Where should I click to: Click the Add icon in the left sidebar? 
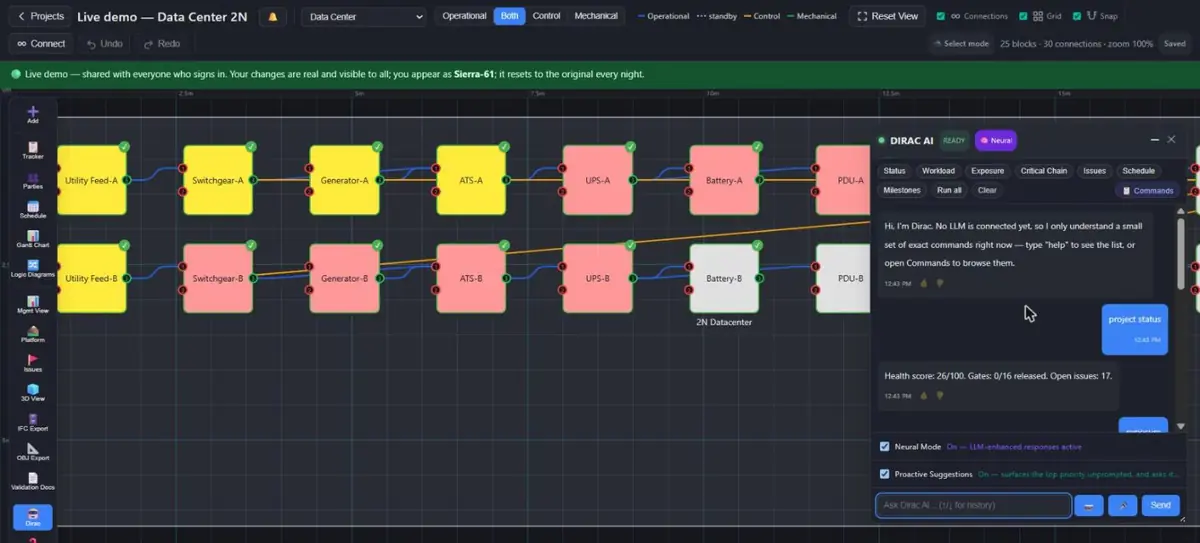point(33,114)
